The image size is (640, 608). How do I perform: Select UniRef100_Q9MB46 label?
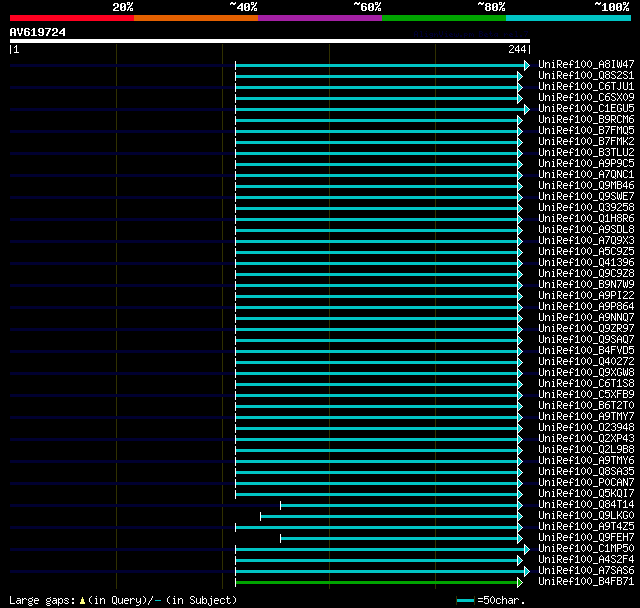[586, 186]
